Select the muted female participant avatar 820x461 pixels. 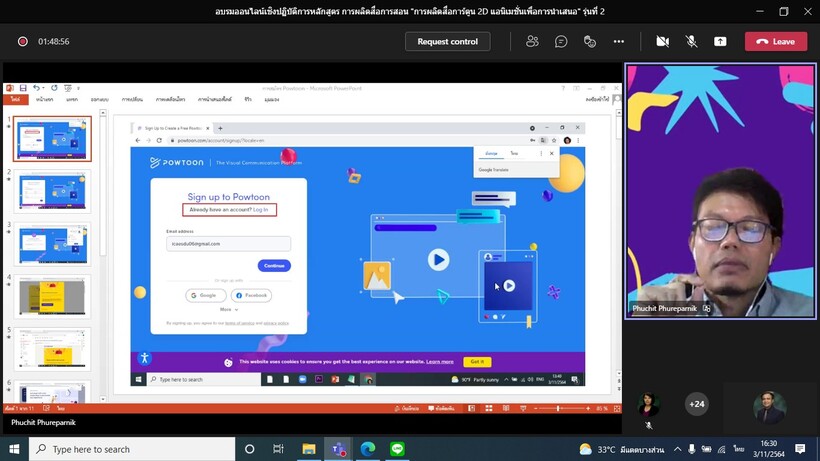(648, 404)
